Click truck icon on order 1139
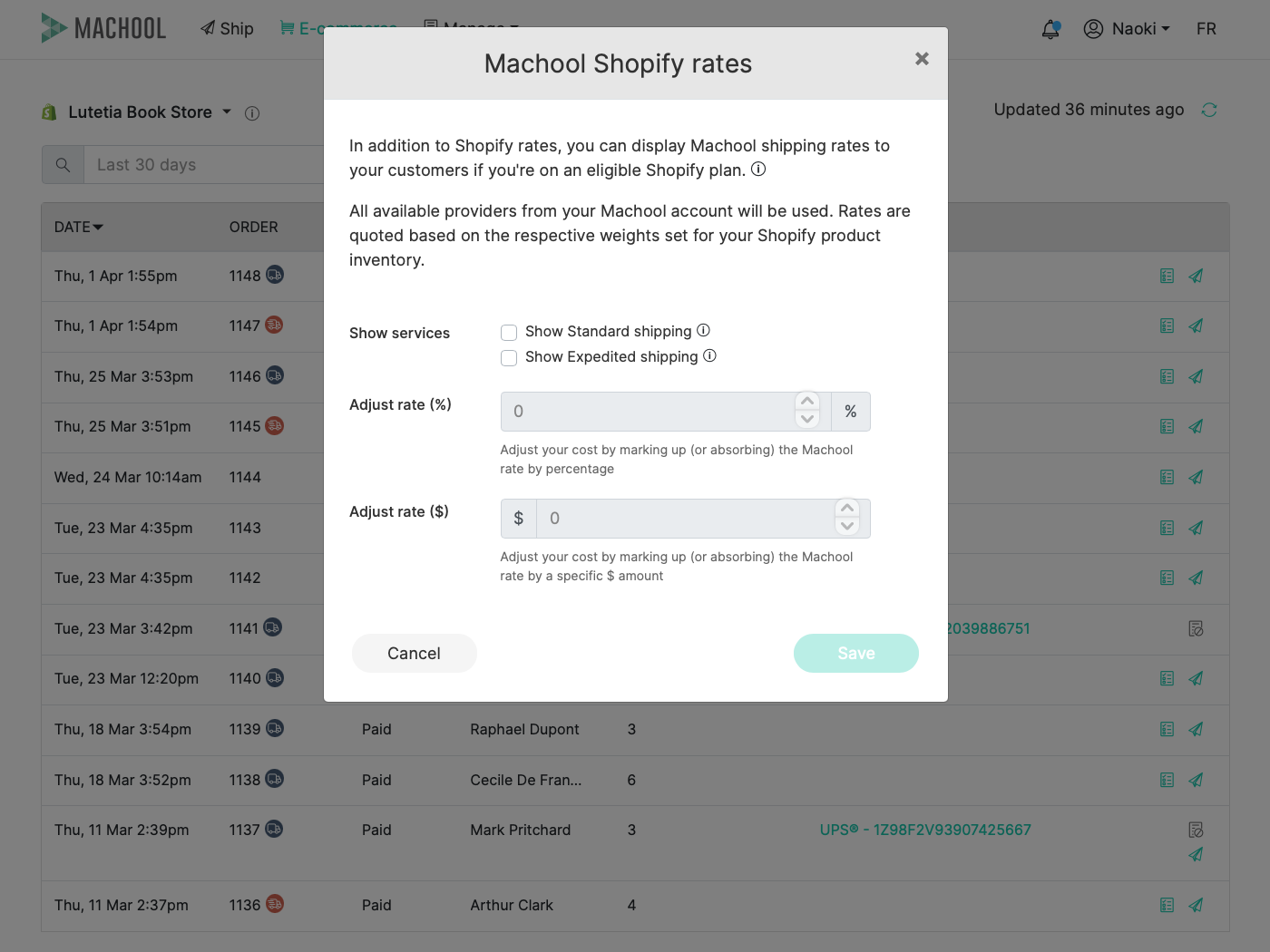This screenshot has height=952, width=1270. click(275, 728)
